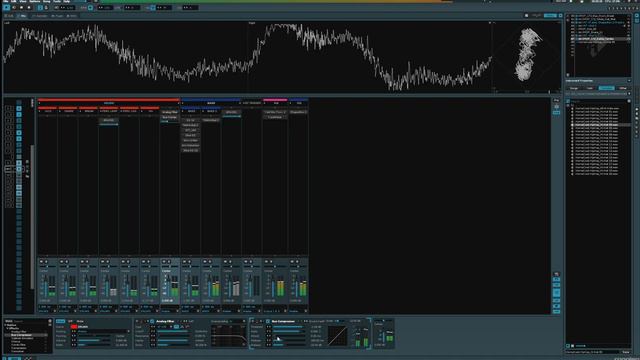Mute the last mixer channel
The image size is (640, 360).
coord(292,262)
